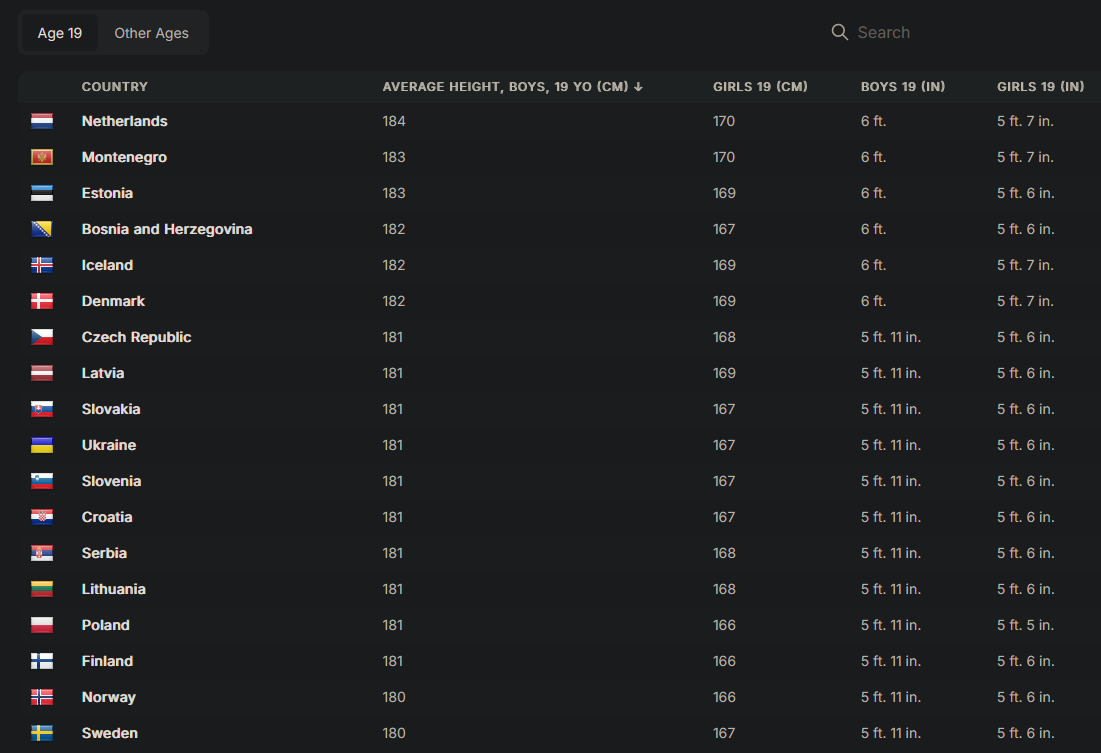Click the Ukraine flag icon
The image size is (1101, 753).
pyautogui.click(x=42, y=445)
